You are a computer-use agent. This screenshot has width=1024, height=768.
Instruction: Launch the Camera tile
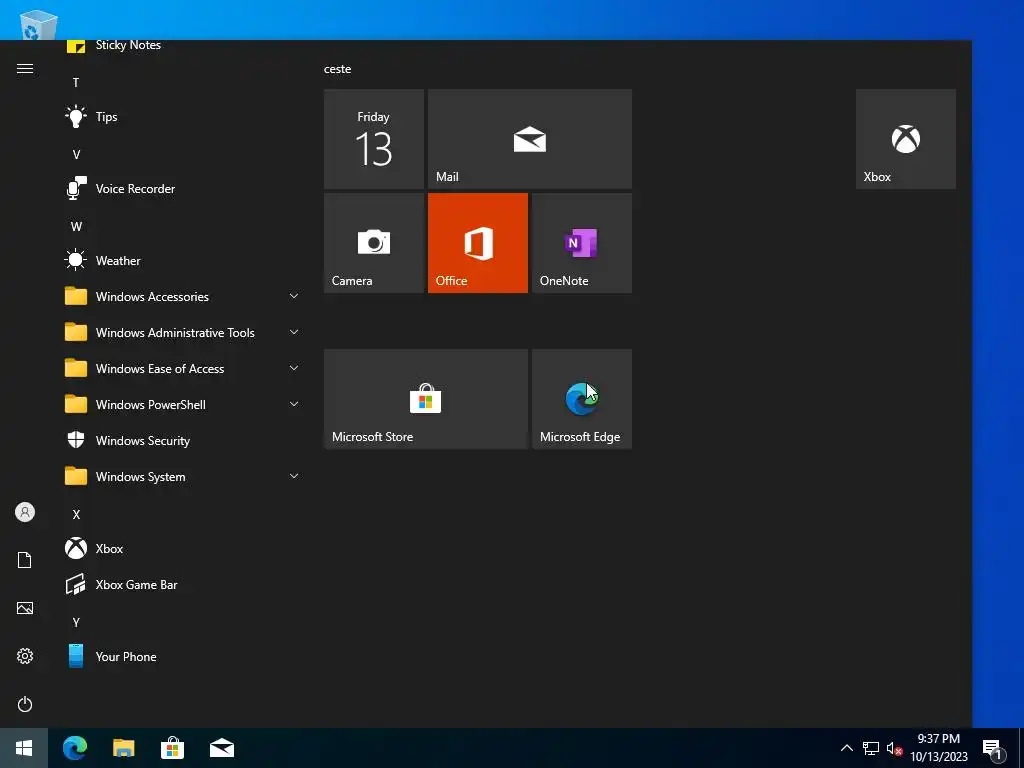[374, 243]
